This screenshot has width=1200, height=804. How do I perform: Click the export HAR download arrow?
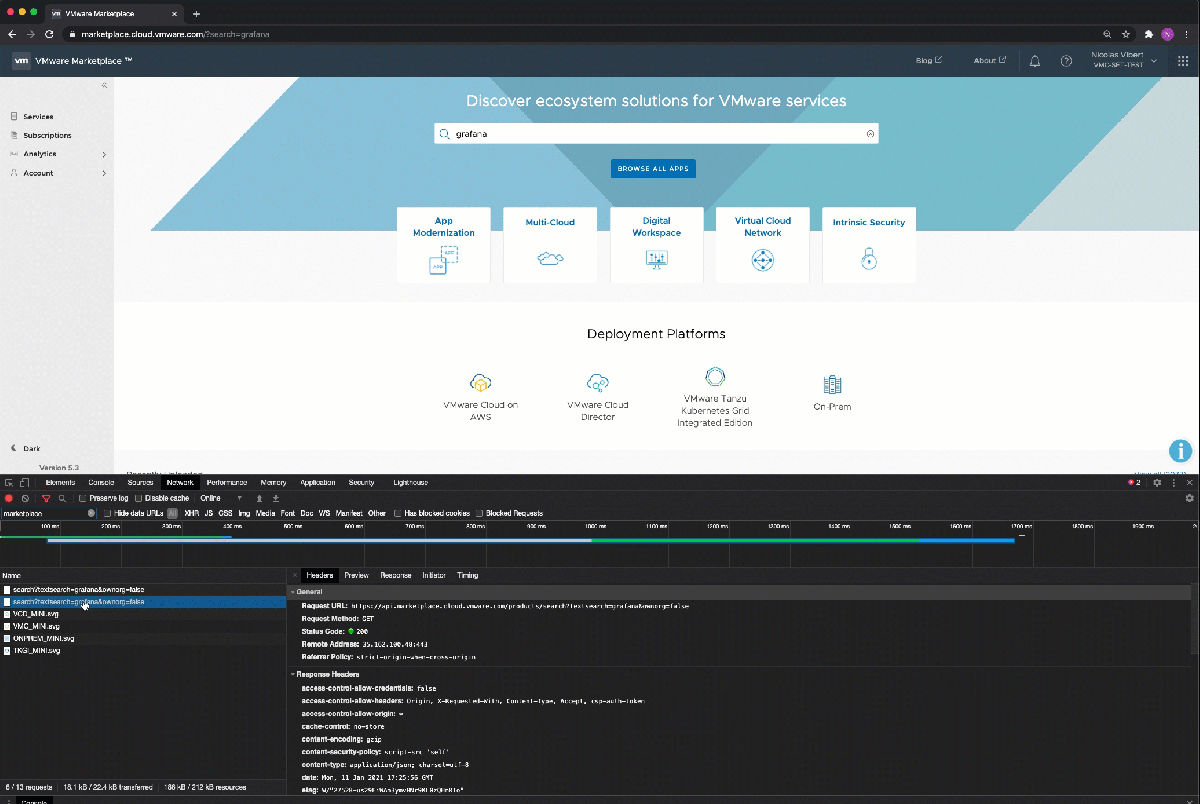[x=276, y=498]
